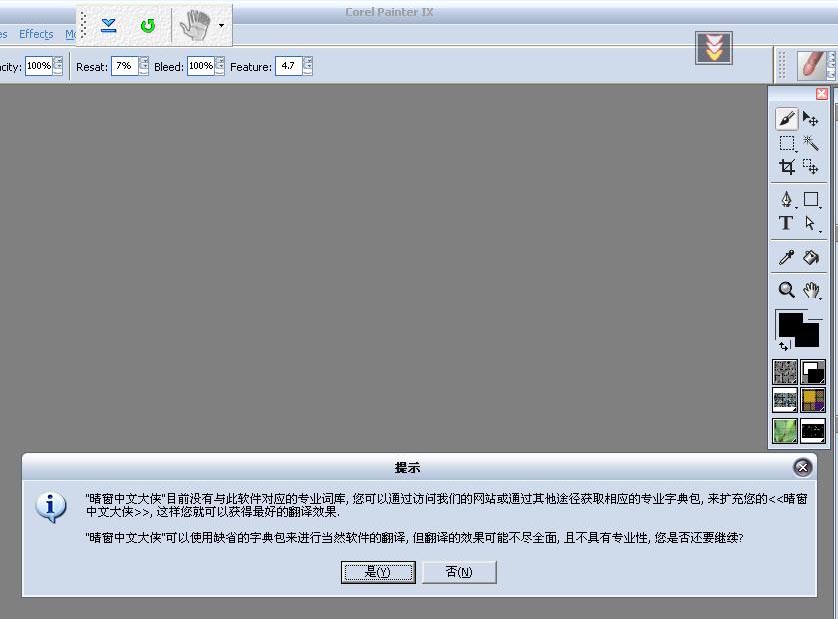Open dropdown arrow beside hand icon
Screen dimensions: 838x619
(221, 25)
